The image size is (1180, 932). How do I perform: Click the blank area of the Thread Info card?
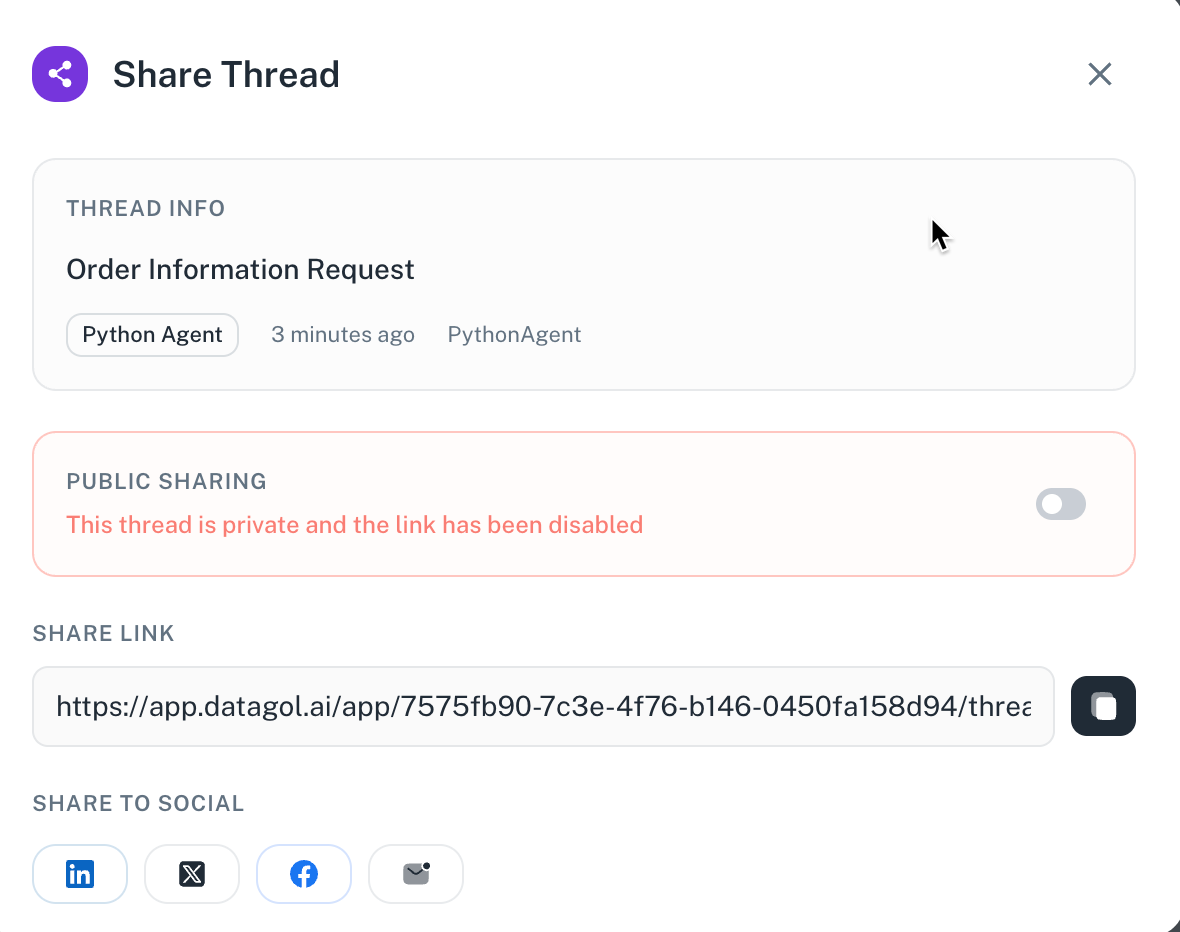(800, 300)
